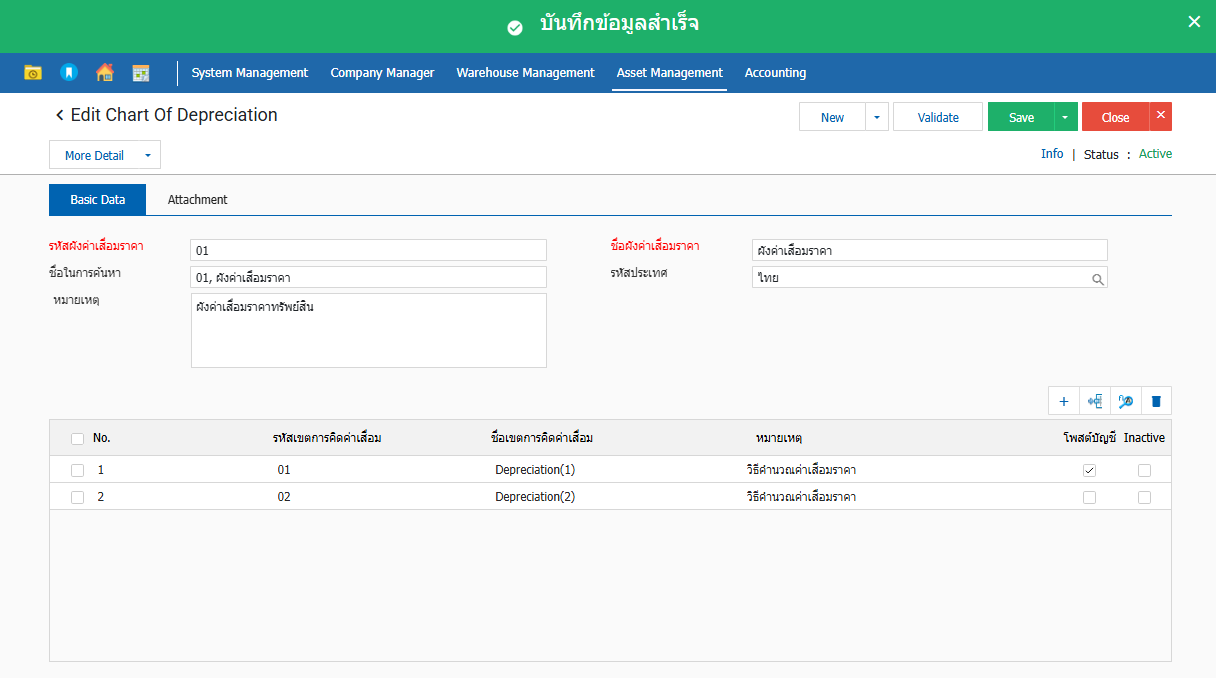The height and width of the screenshot is (678, 1216).
Task: Open the dropdown arrow next to New
Action: (877, 117)
